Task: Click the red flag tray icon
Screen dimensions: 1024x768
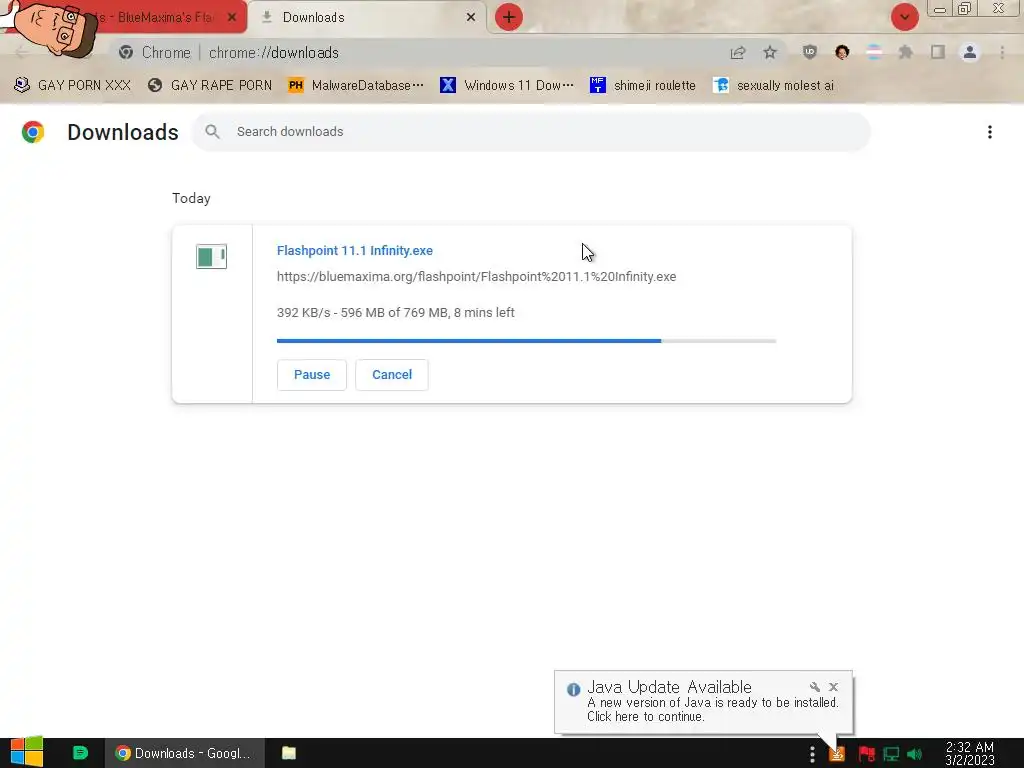Action: click(867, 754)
